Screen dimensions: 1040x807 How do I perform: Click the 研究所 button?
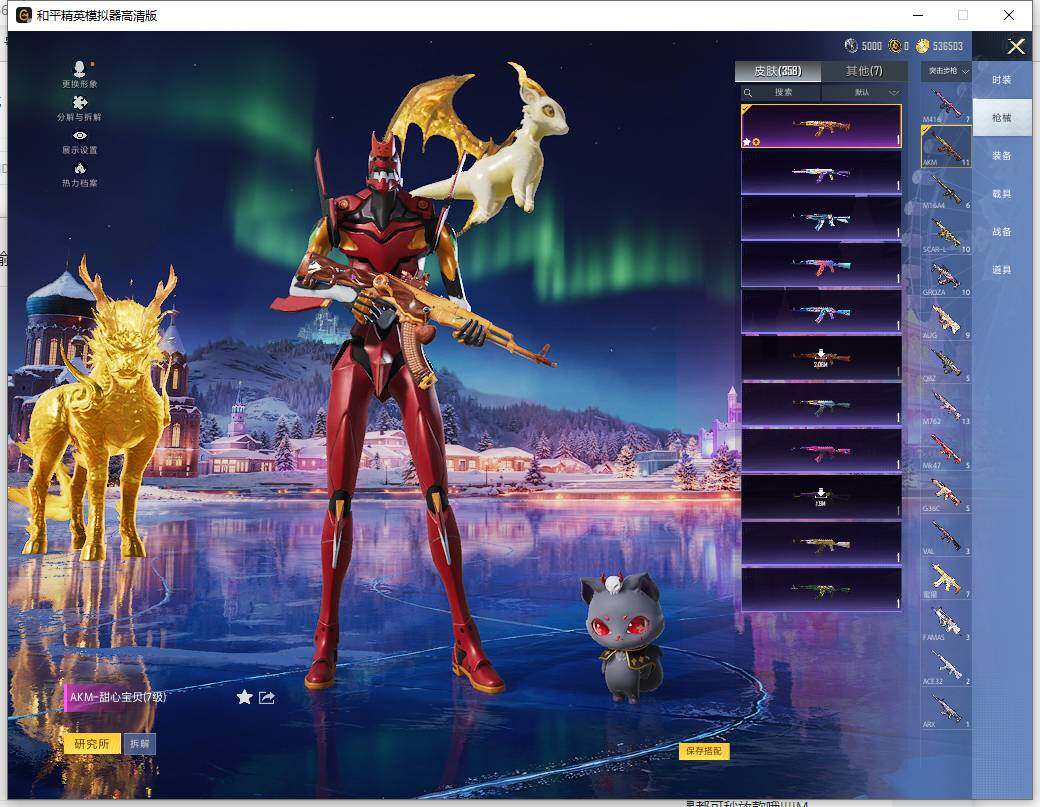pos(92,744)
